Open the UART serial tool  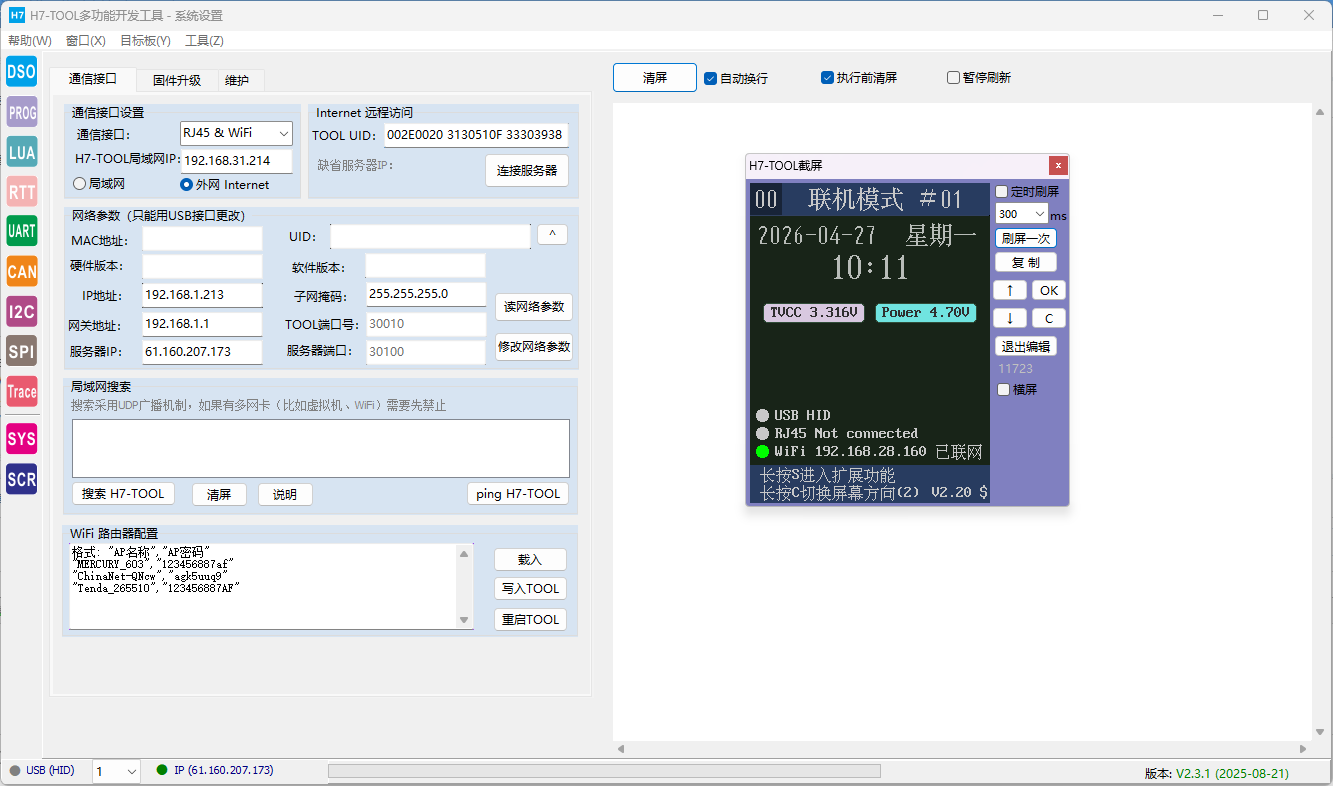(21, 231)
